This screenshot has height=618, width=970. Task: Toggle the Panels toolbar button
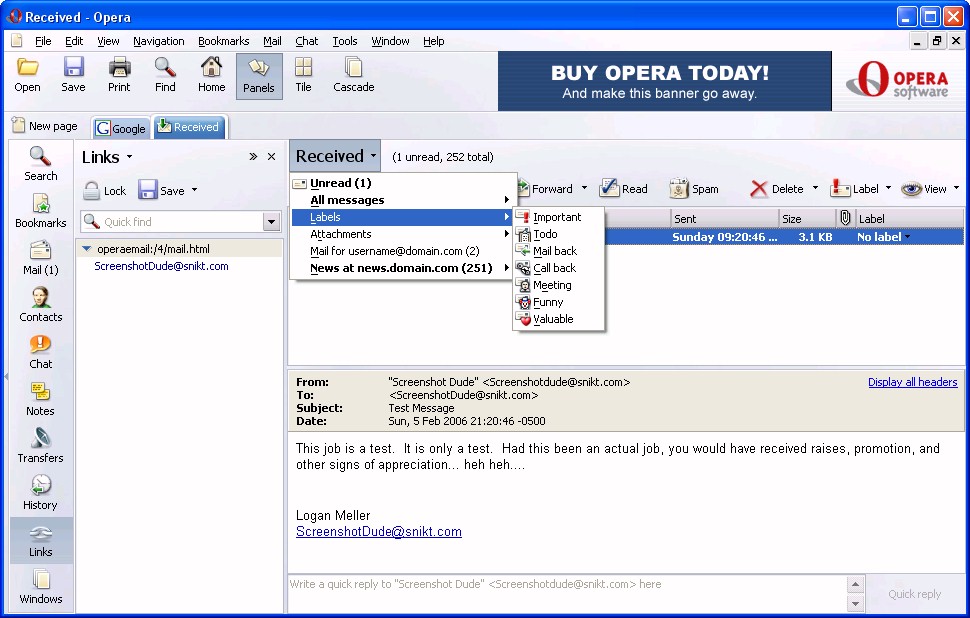point(259,75)
